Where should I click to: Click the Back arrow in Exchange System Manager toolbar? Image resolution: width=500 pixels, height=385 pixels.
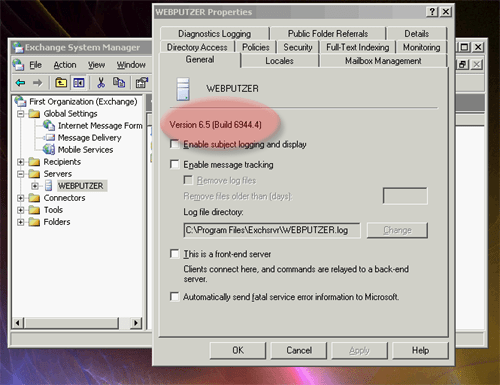[x=21, y=83]
